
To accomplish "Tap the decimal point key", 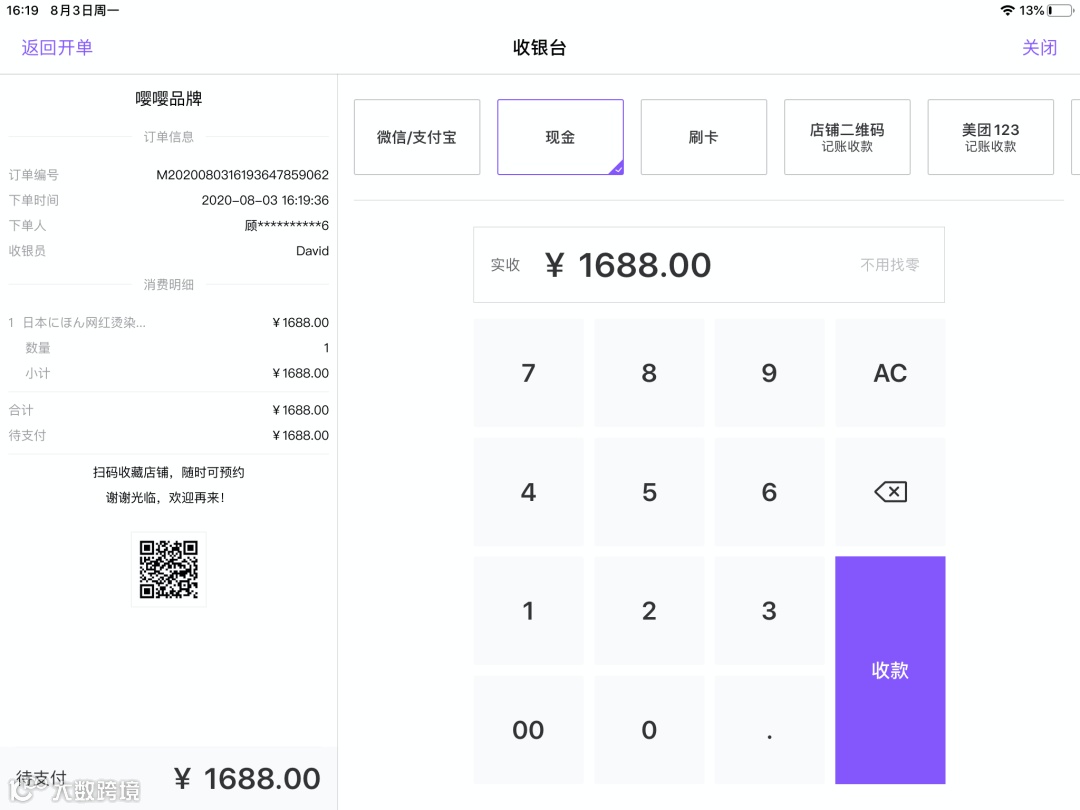I will coord(769,730).
